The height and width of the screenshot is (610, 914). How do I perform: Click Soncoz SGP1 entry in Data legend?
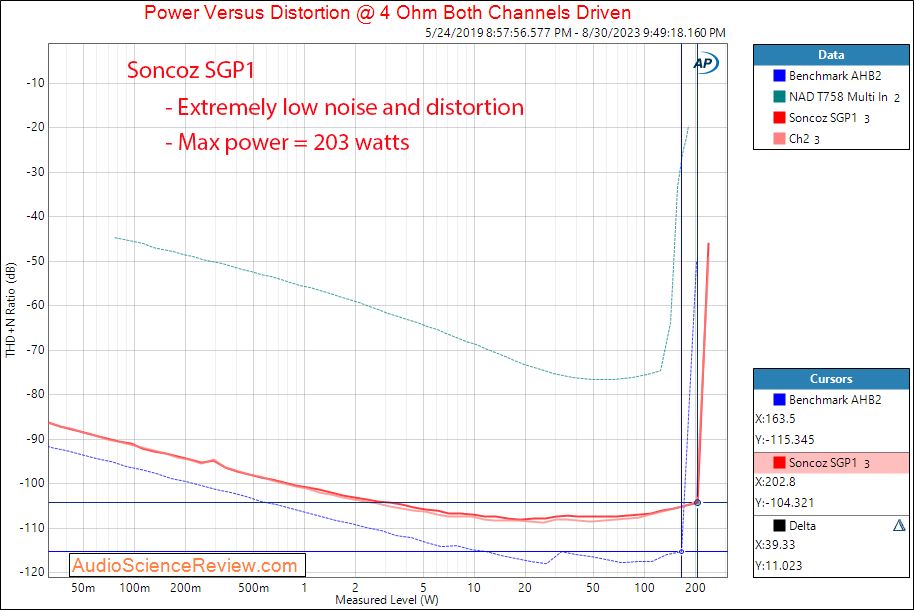[x=829, y=118]
